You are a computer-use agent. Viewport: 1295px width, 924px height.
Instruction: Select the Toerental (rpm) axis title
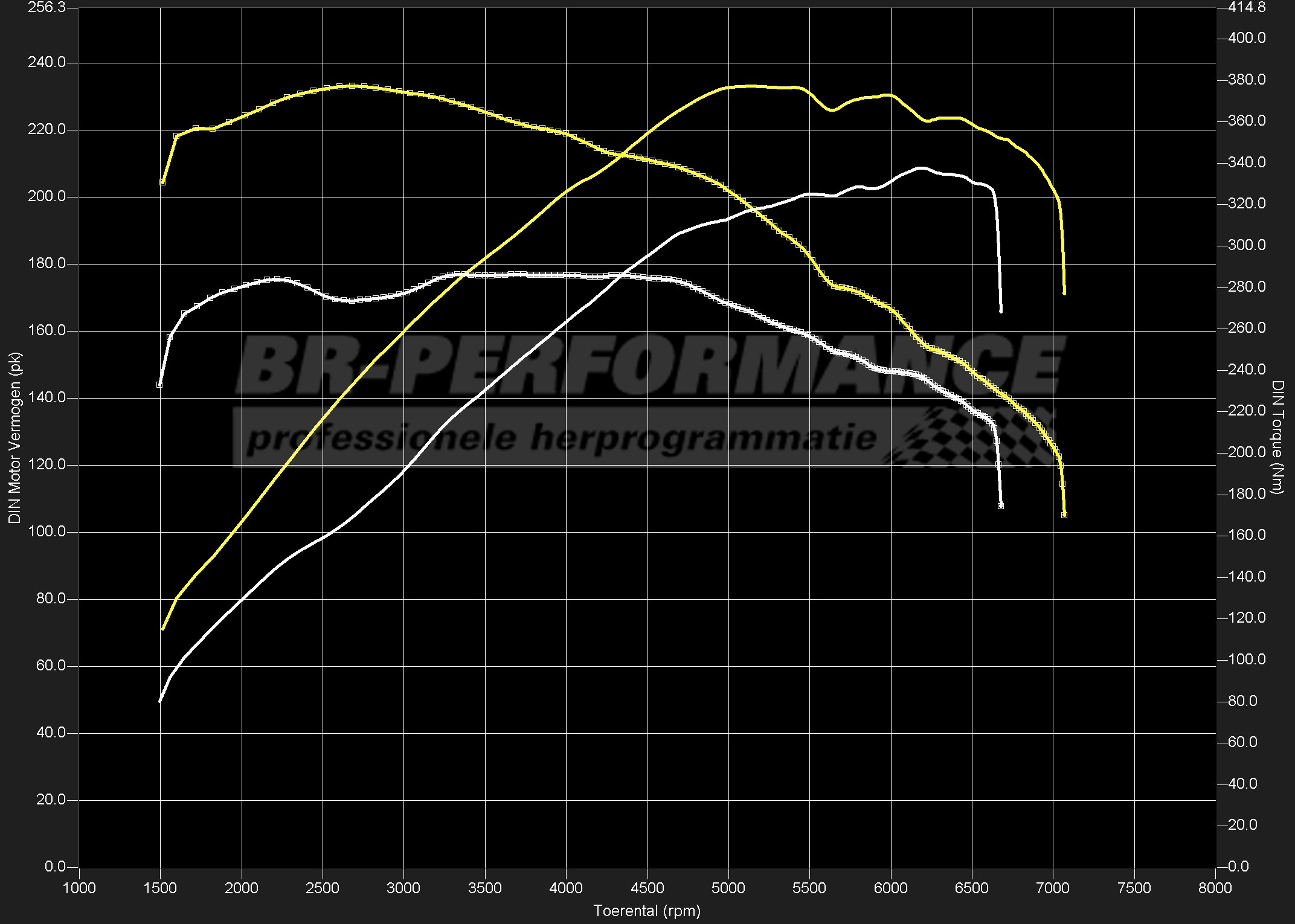[x=647, y=911]
